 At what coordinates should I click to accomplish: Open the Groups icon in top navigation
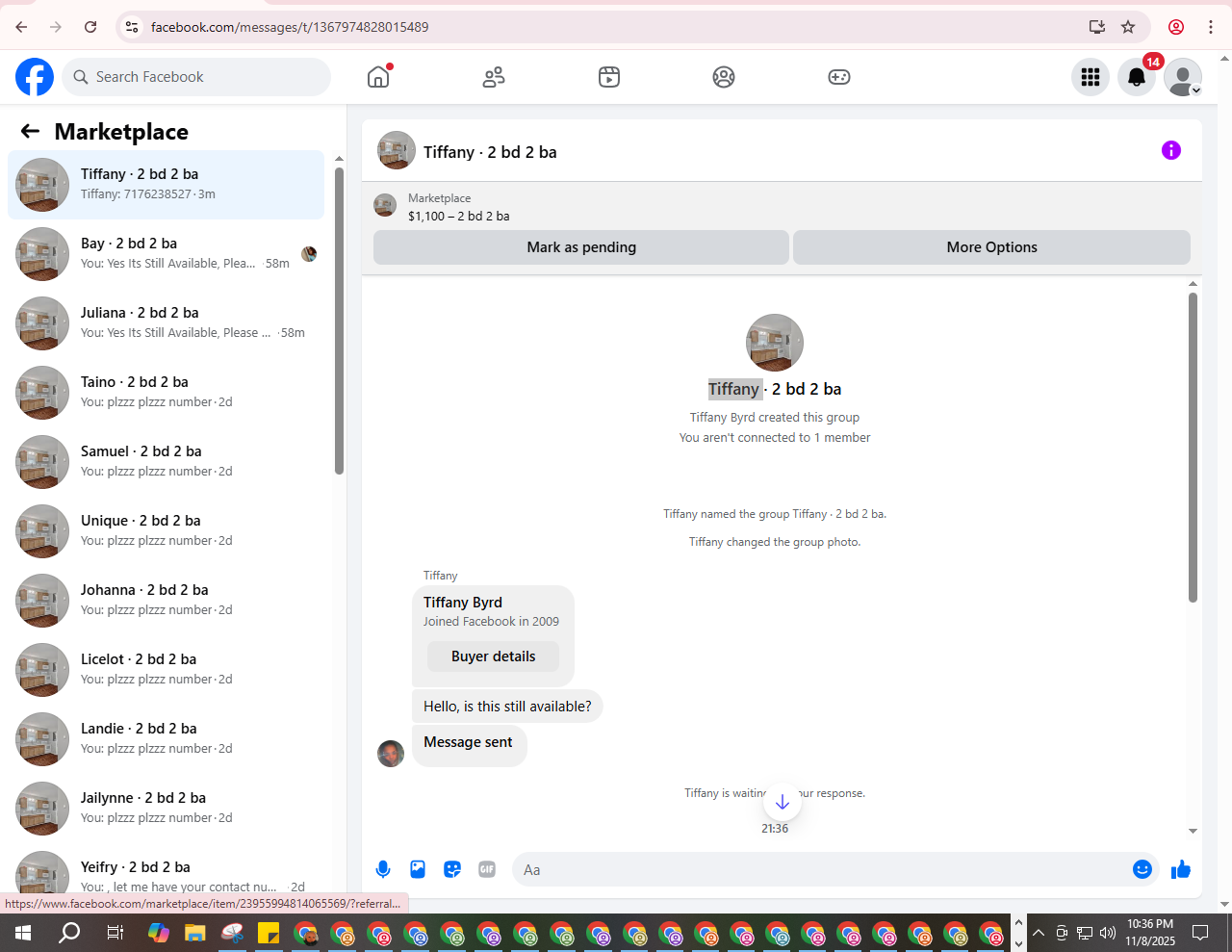724,77
